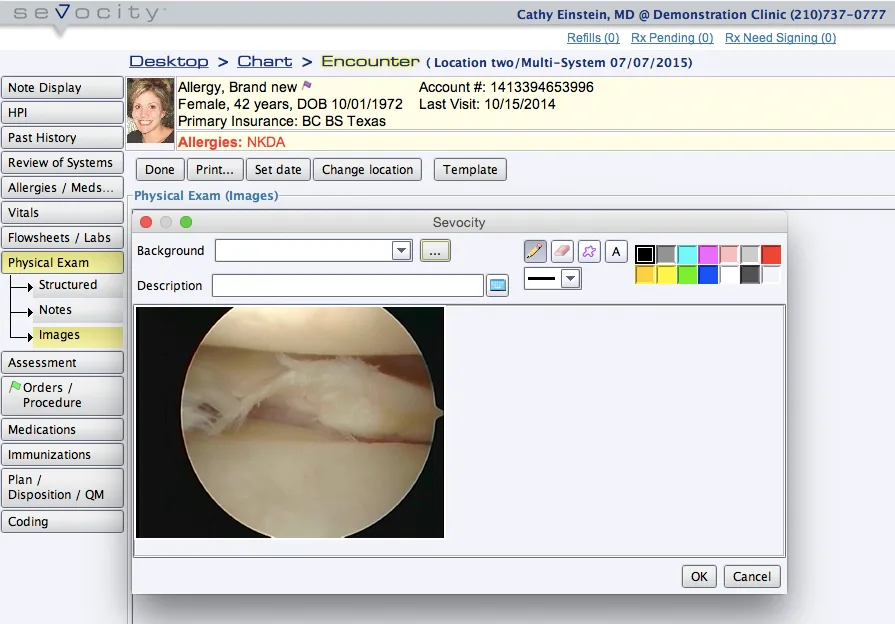Image resolution: width=895 pixels, height=624 pixels.
Task: Select the Pencil drawing tool
Action: 535,251
